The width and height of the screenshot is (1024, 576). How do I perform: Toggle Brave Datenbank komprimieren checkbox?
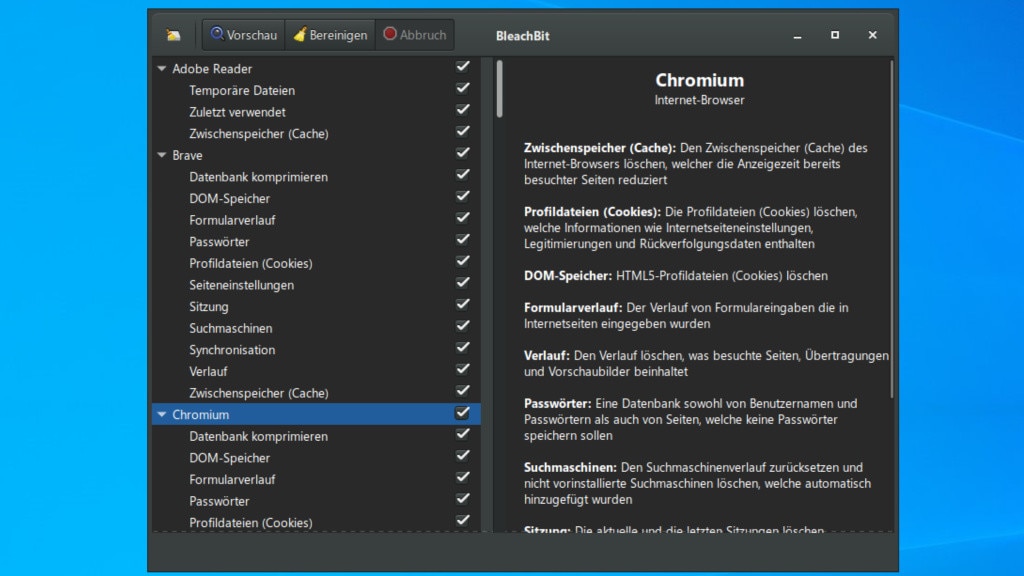[x=462, y=174]
